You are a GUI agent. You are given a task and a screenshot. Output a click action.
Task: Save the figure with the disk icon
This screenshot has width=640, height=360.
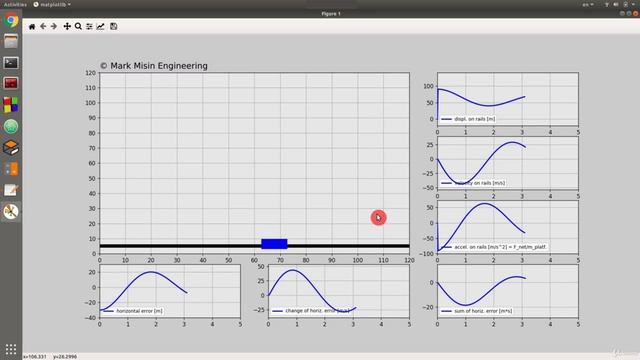tap(113, 27)
